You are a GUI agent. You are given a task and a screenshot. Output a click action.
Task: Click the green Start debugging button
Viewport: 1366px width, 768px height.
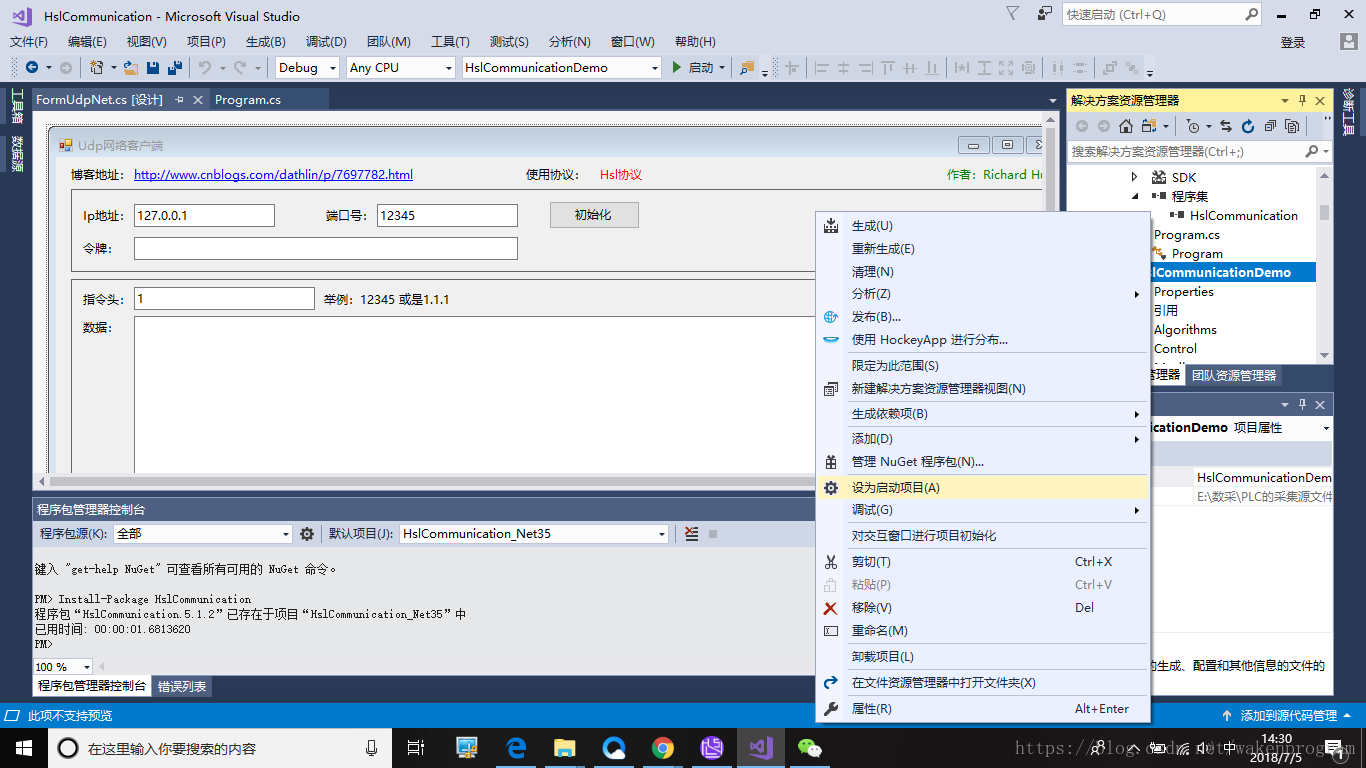(x=677, y=68)
